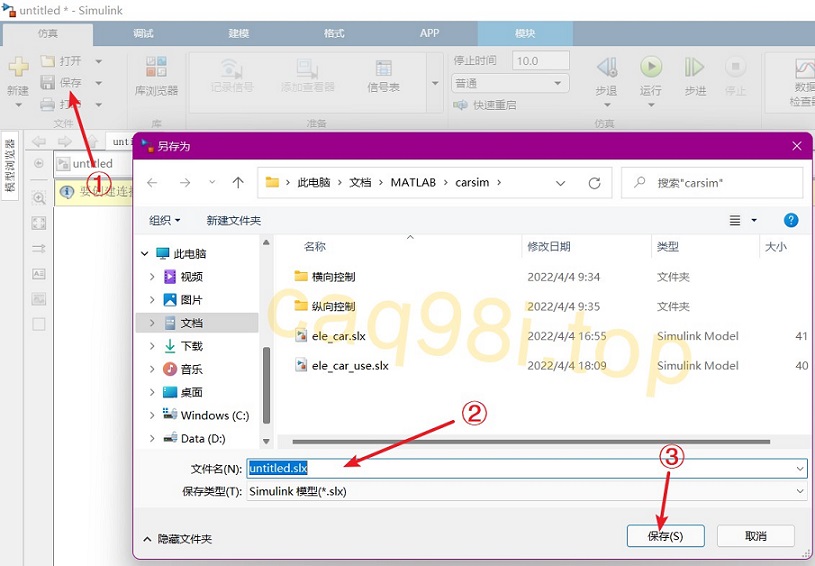This screenshot has width=815, height=566.
Task: Switch to the Modeling tab
Action: 239,33
